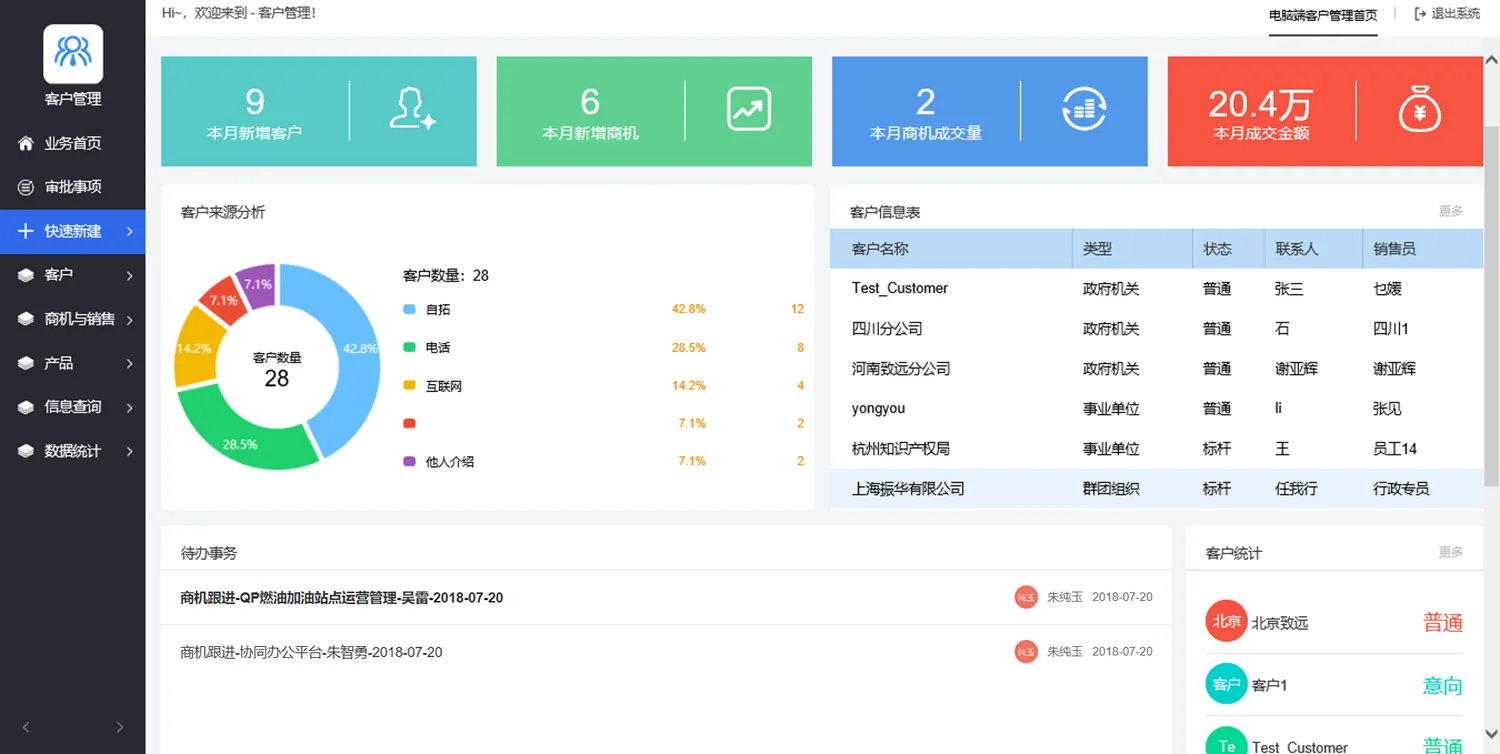Click the sidebar left arrow
The image size is (1500, 754).
[x=26, y=727]
